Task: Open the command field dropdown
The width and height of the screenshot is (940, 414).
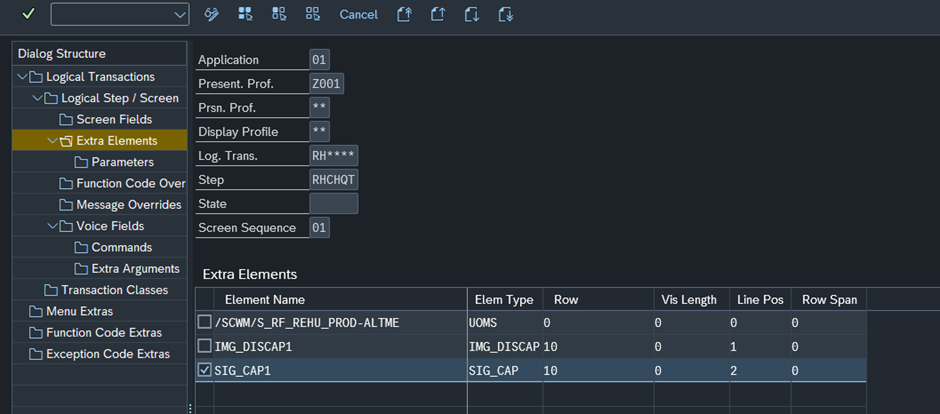Action: click(180, 14)
